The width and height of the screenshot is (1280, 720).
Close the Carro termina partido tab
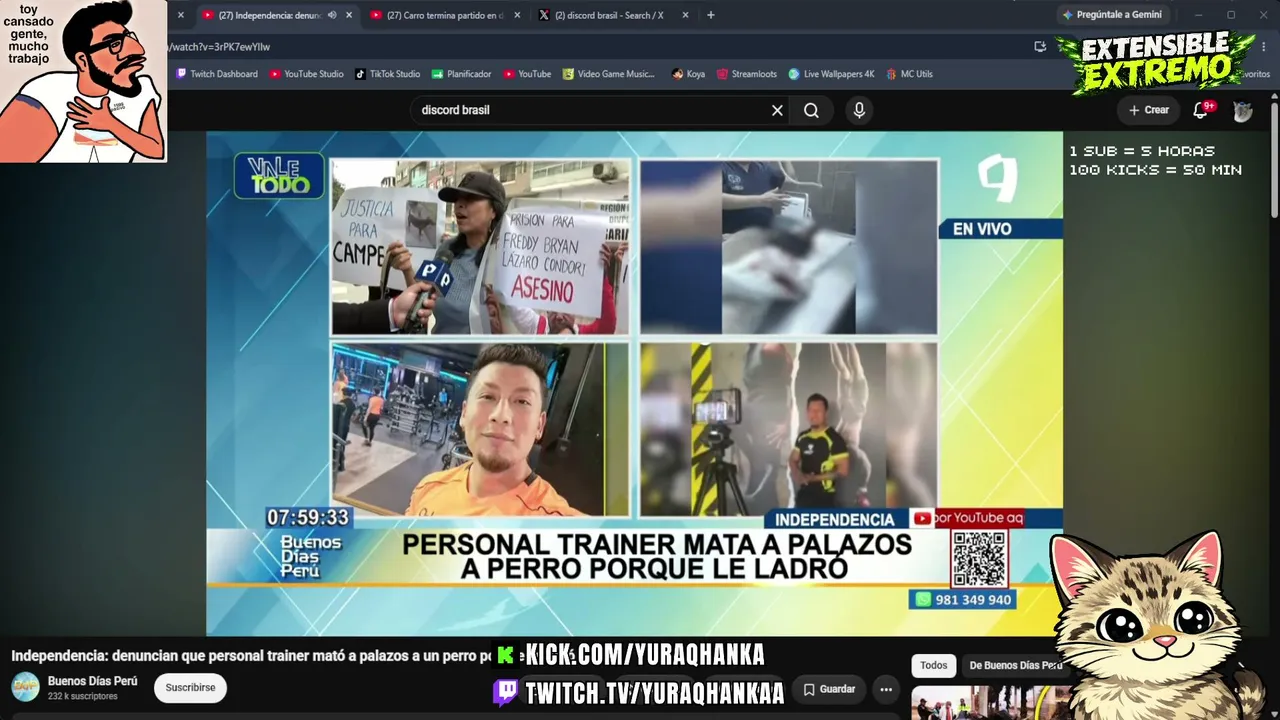click(517, 15)
